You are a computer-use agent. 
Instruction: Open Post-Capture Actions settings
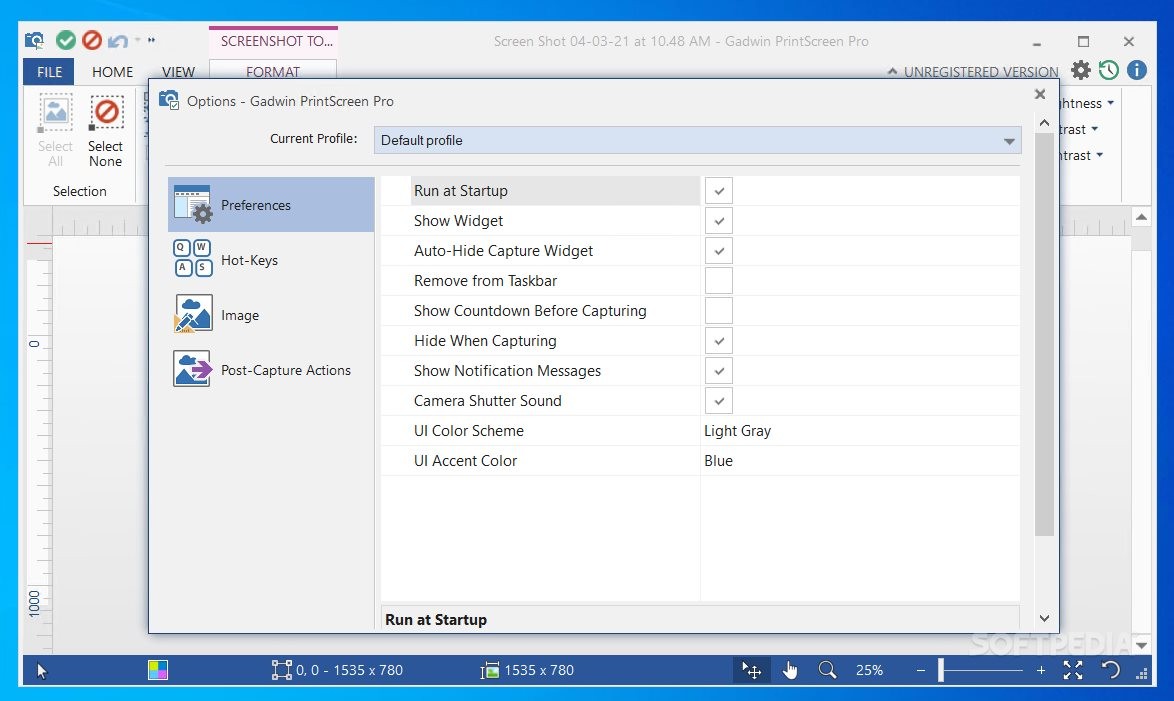tap(190, 367)
